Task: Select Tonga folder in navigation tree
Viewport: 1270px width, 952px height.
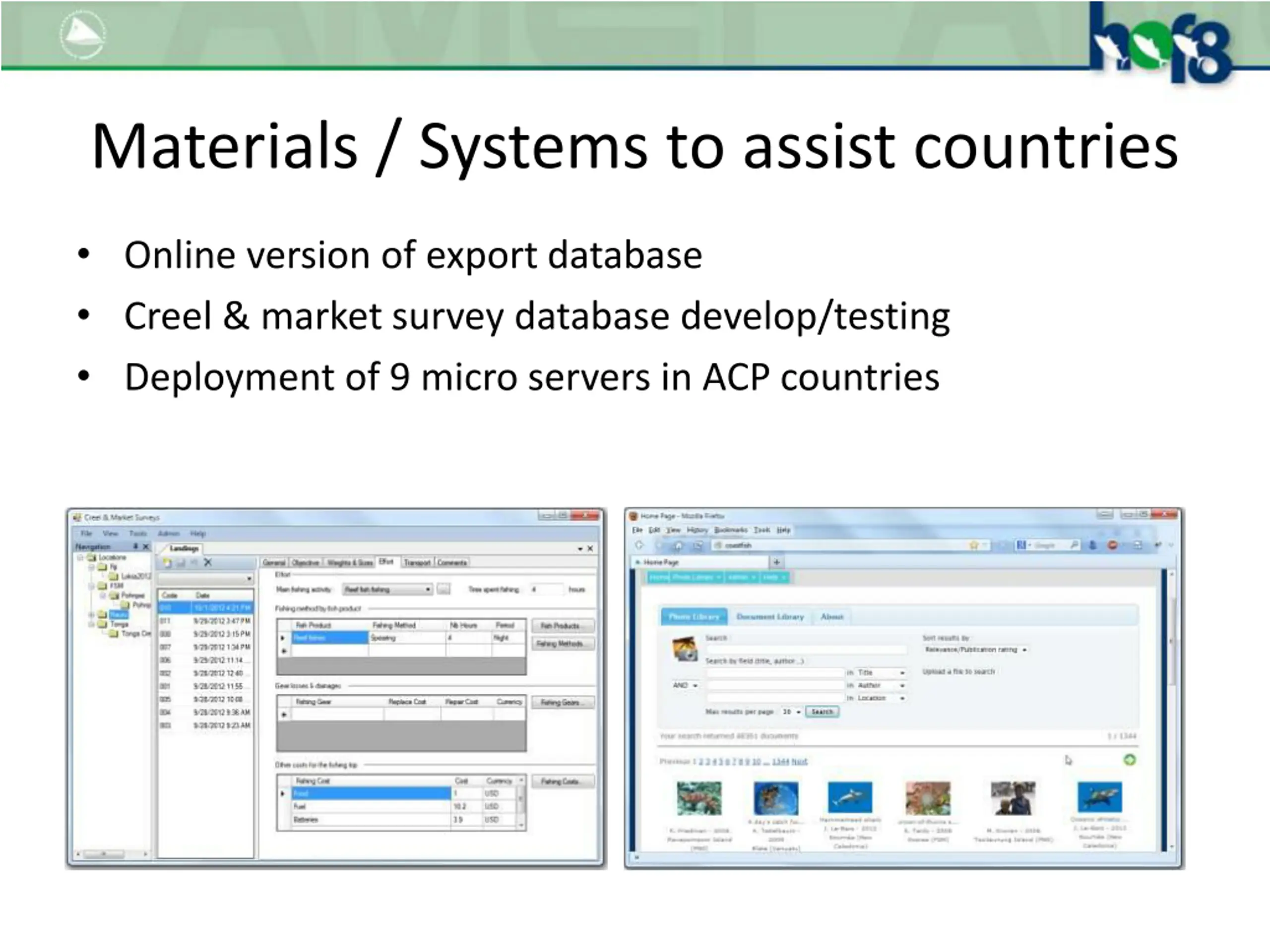Action: point(113,624)
